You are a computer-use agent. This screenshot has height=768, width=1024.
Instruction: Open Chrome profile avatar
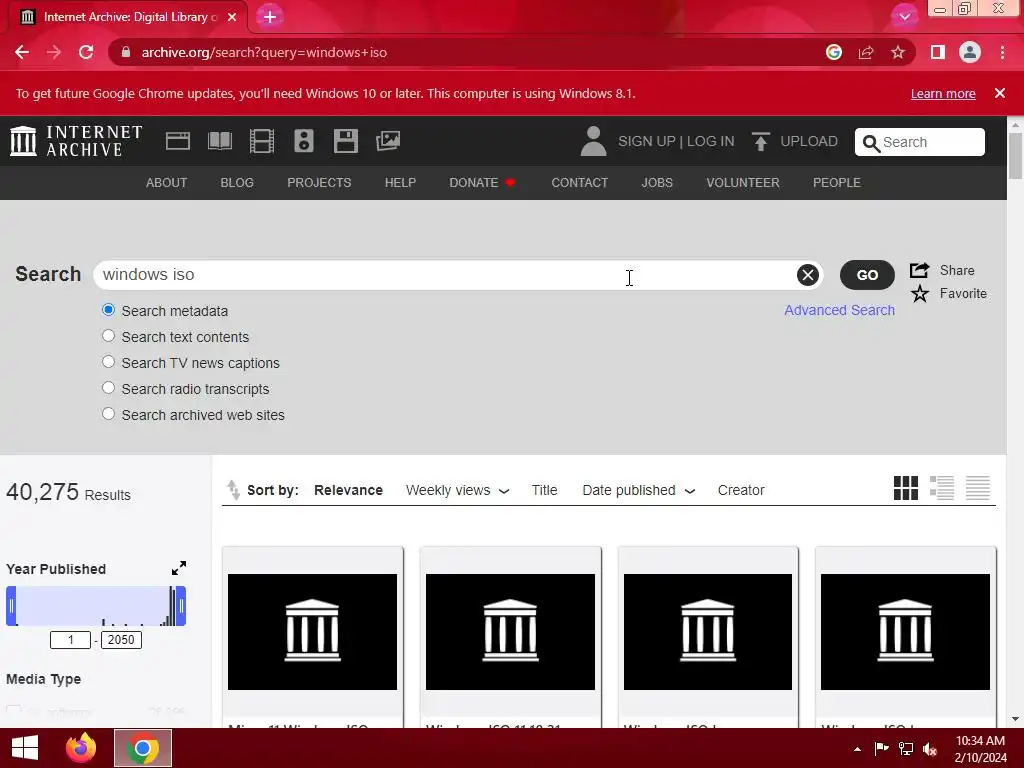(x=970, y=52)
